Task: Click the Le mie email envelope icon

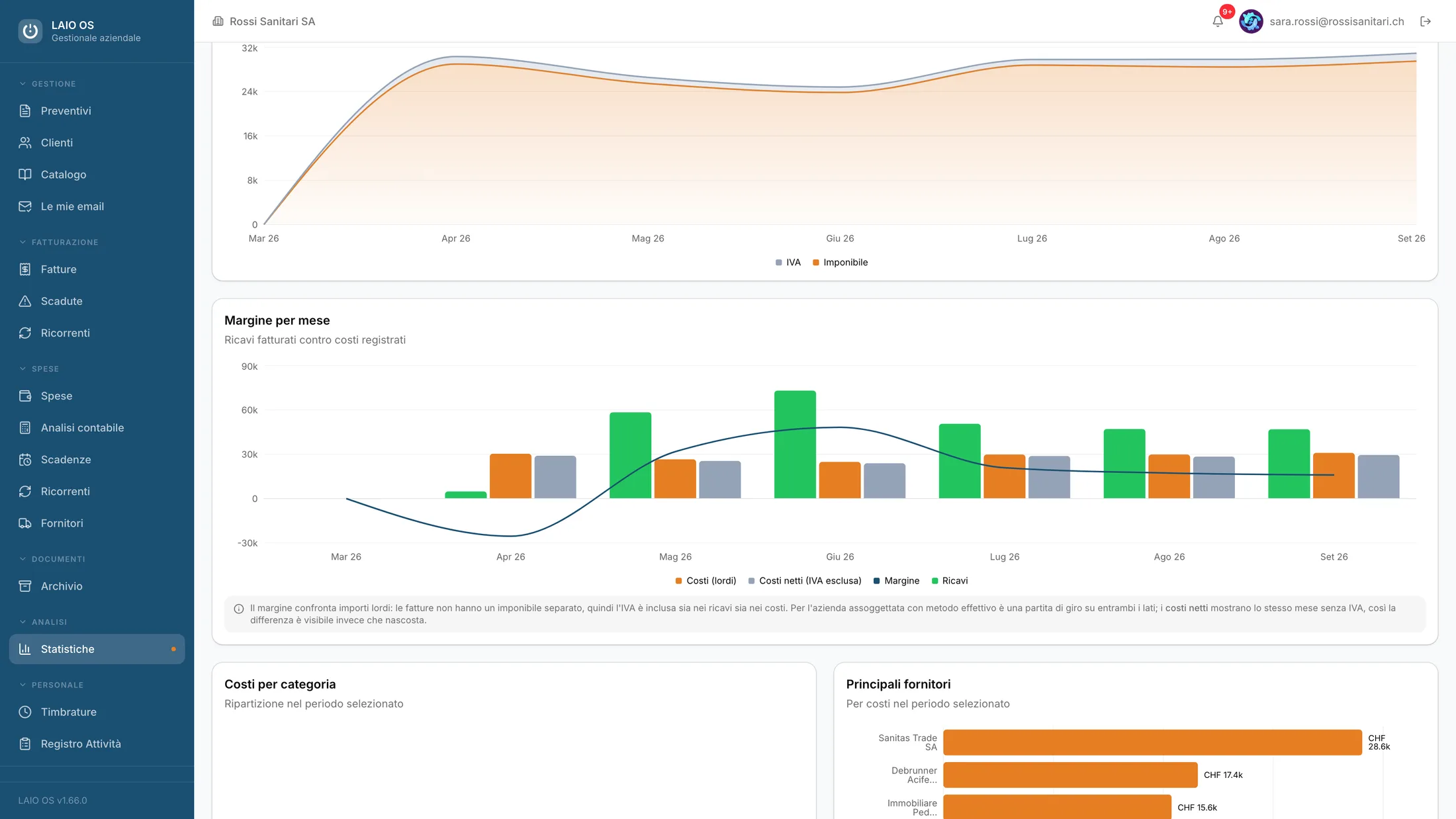Action: [x=25, y=206]
